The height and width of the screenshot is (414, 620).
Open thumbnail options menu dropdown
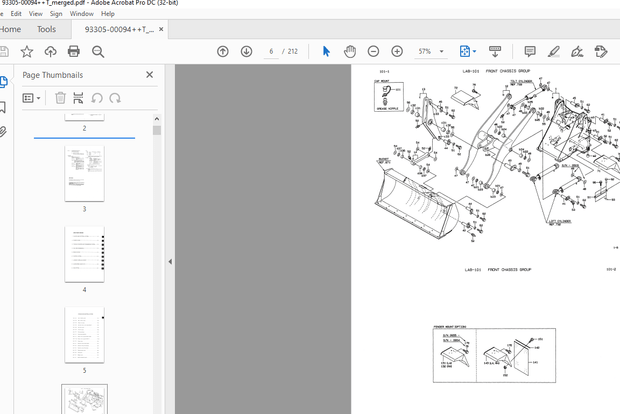click(31, 98)
